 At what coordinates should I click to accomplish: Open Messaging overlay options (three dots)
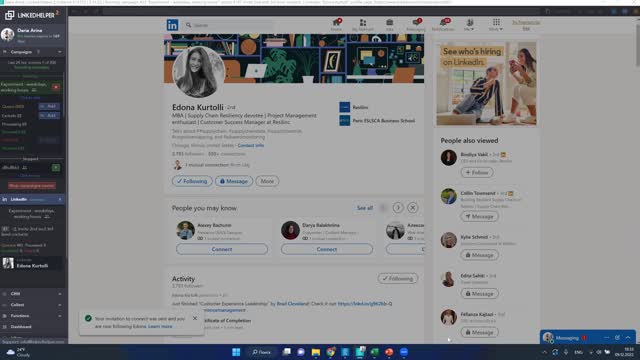coord(607,338)
